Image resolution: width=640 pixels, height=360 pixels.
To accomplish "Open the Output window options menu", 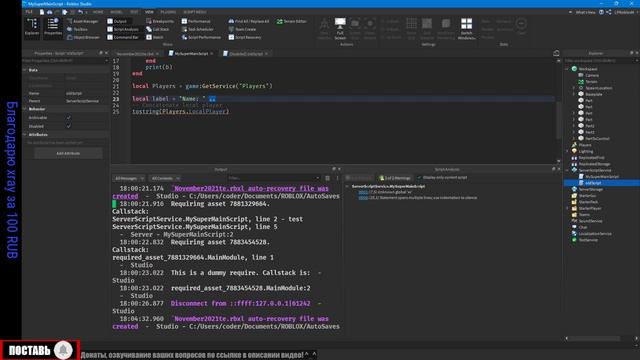I will (x=337, y=178).
